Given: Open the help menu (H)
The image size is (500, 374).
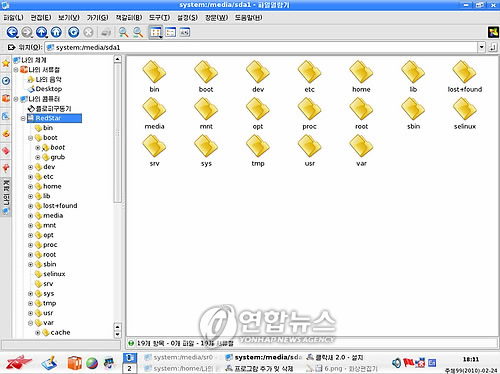Looking at the screenshot, I should click(x=249, y=18).
